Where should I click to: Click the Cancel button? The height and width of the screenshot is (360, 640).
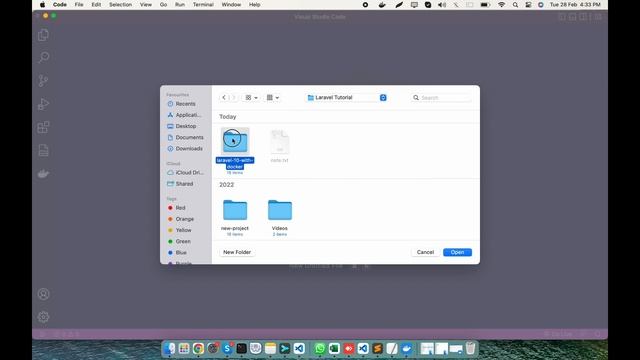click(425, 252)
